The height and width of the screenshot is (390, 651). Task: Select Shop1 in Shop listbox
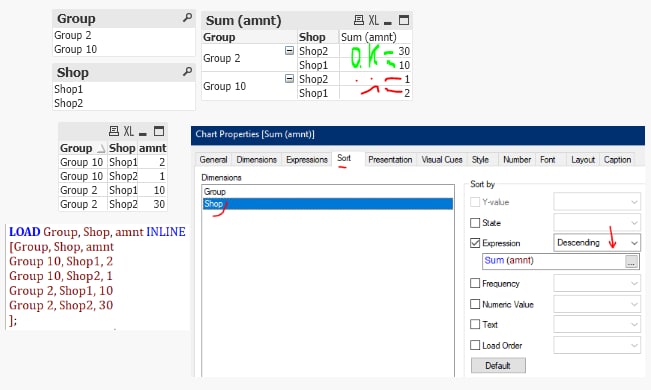point(124,89)
